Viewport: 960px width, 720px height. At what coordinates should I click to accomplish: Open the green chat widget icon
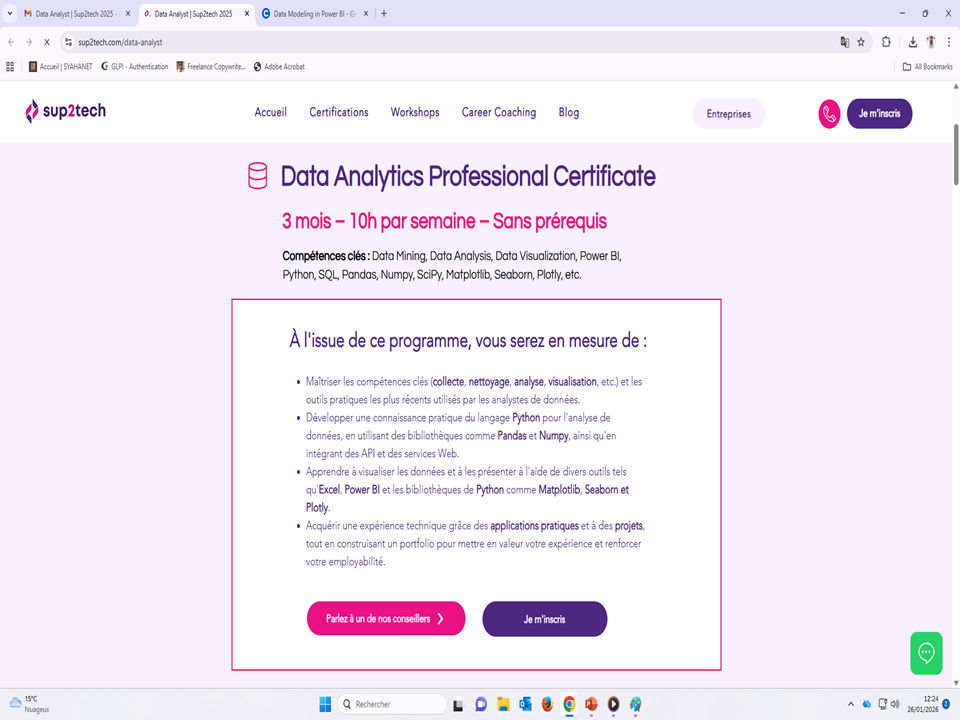926,653
